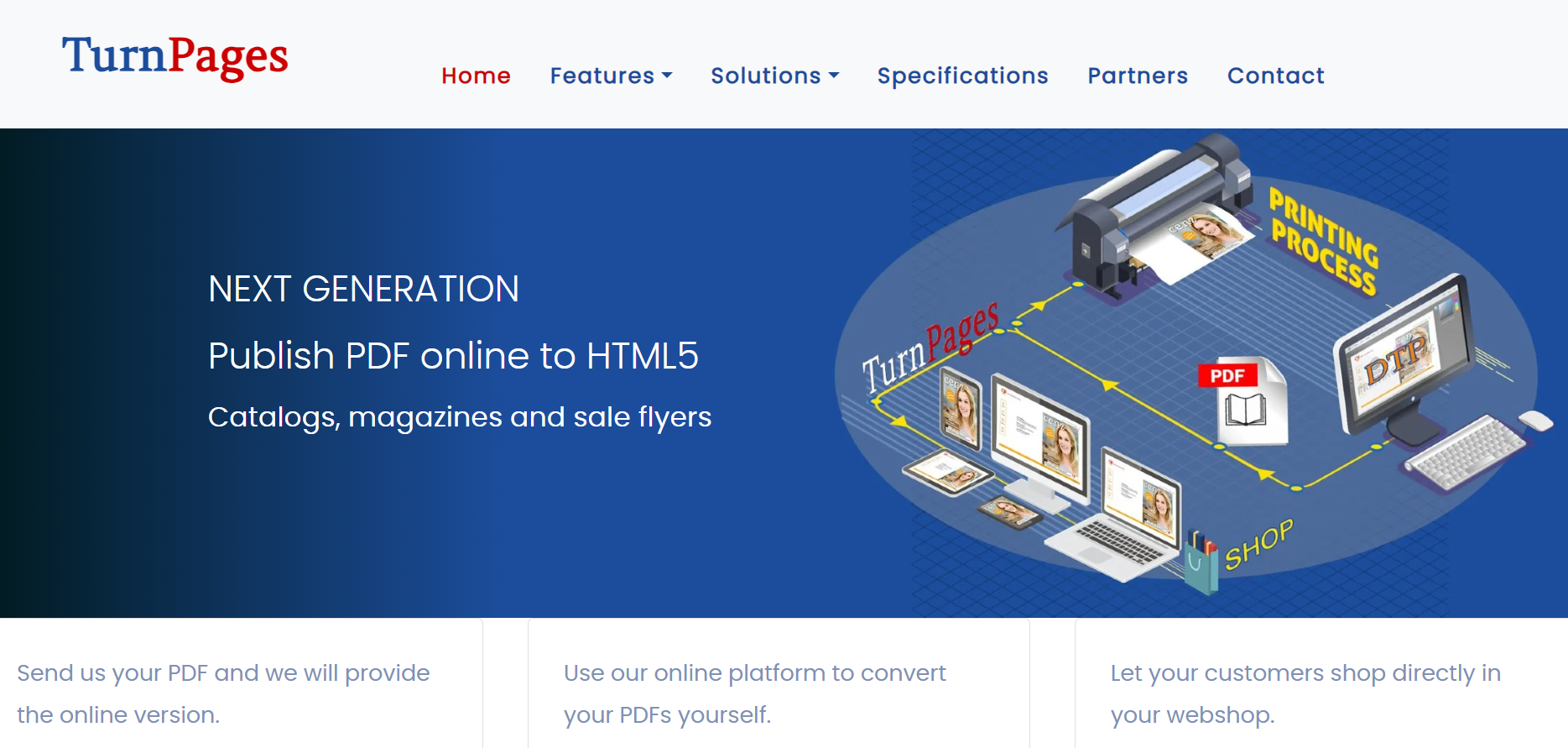Open the Specifications page
1568x748 pixels.
pyautogui.click(x=962, y=76)
